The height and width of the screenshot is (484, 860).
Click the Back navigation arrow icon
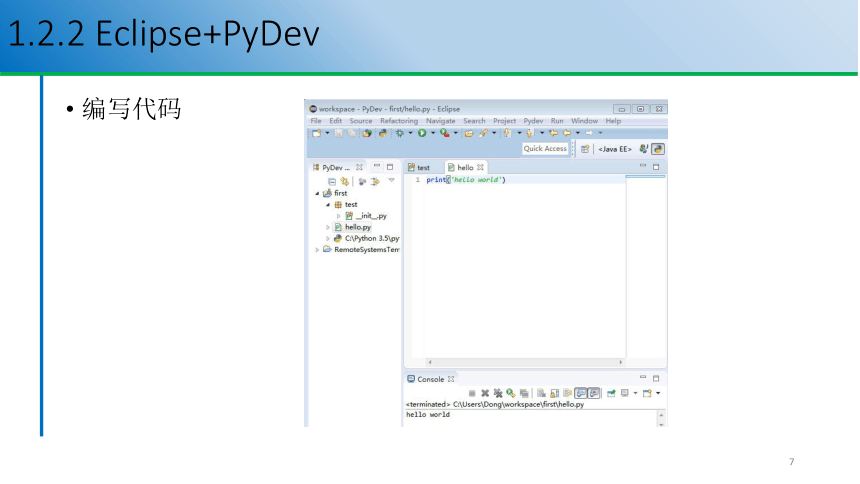(x=567, y=133)
